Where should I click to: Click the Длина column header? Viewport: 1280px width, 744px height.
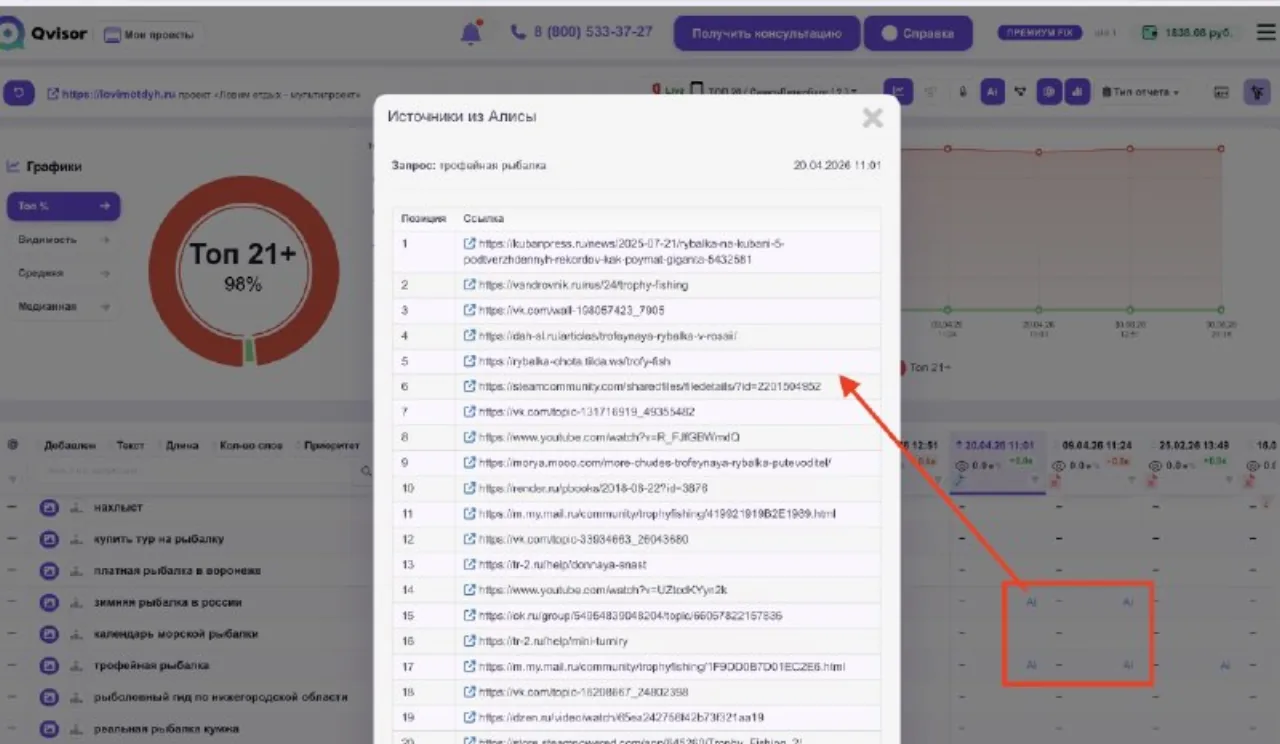click(x=181, y=446)
